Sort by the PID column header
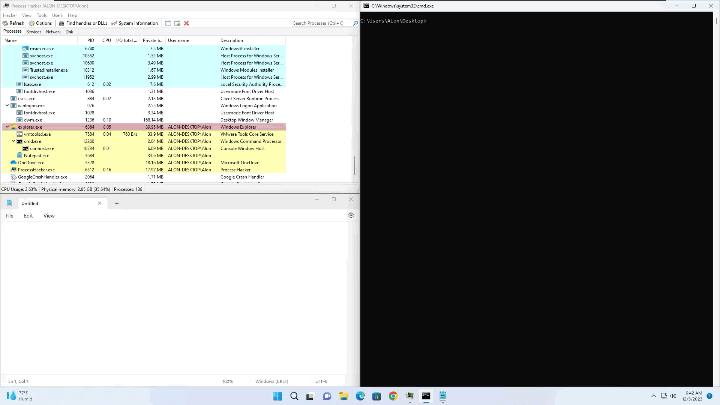The width and height of the screenshot is (720, 405). point(86,40)
